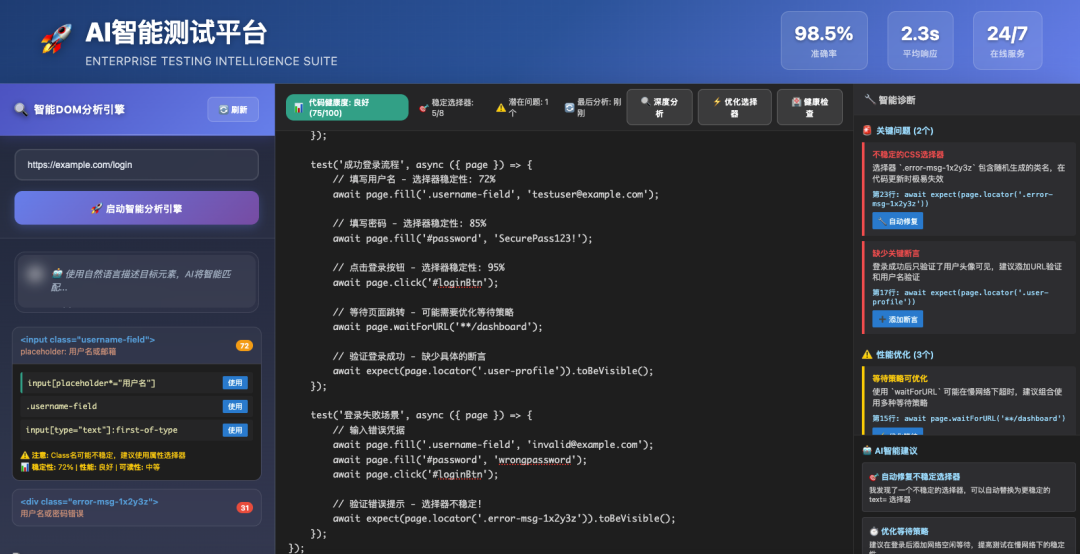Click code line page.waitForURL('**/dashboard')
Screen dimensions: 1080x554
[x=437, y=327]
